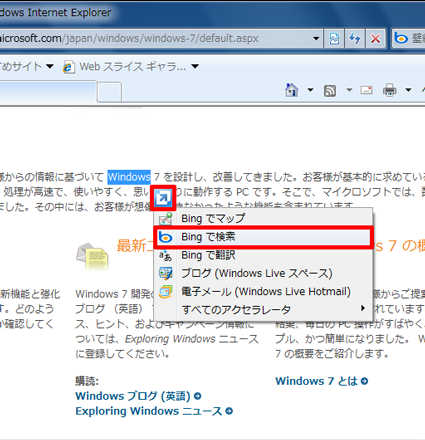This screenshot has height=440, width=425.
Task: Click the Bing map icon in menu
Action: 165,219
